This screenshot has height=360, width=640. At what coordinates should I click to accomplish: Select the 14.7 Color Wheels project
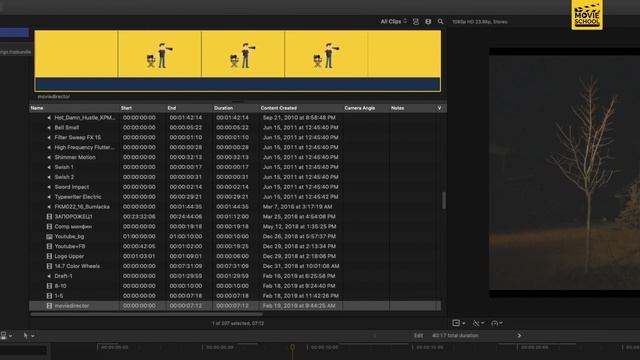click(x=235, y=266)
